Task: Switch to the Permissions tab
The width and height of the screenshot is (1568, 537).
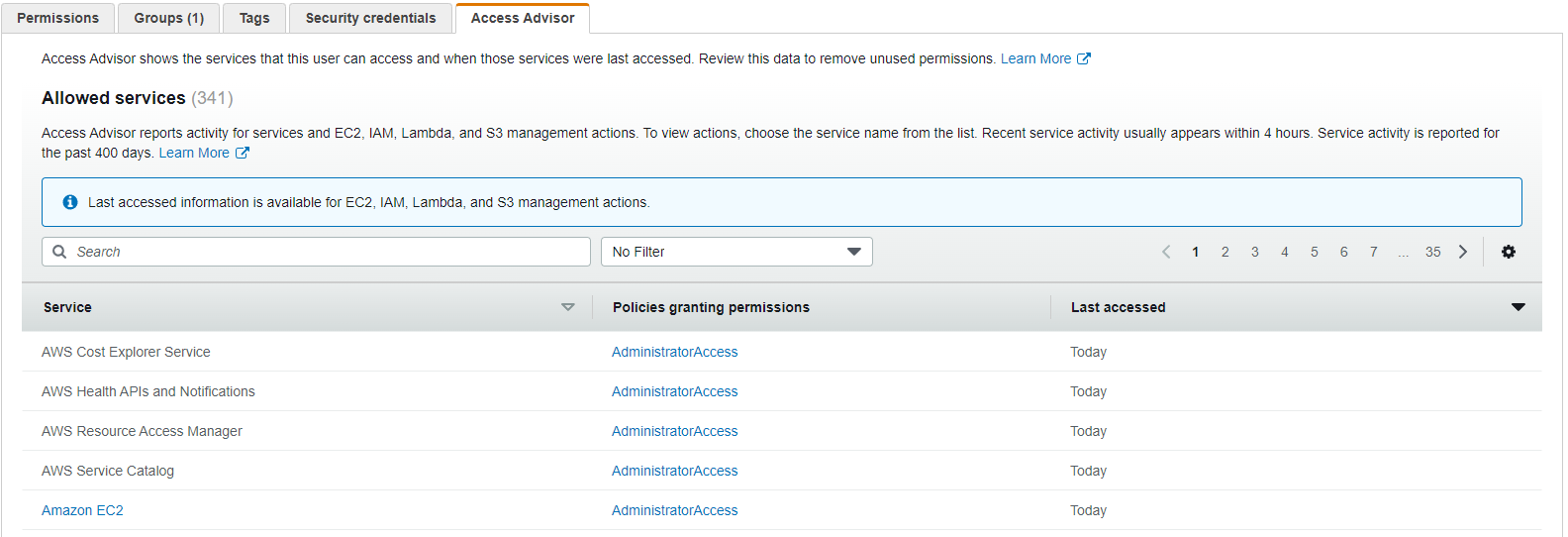Action: point(58,18)
